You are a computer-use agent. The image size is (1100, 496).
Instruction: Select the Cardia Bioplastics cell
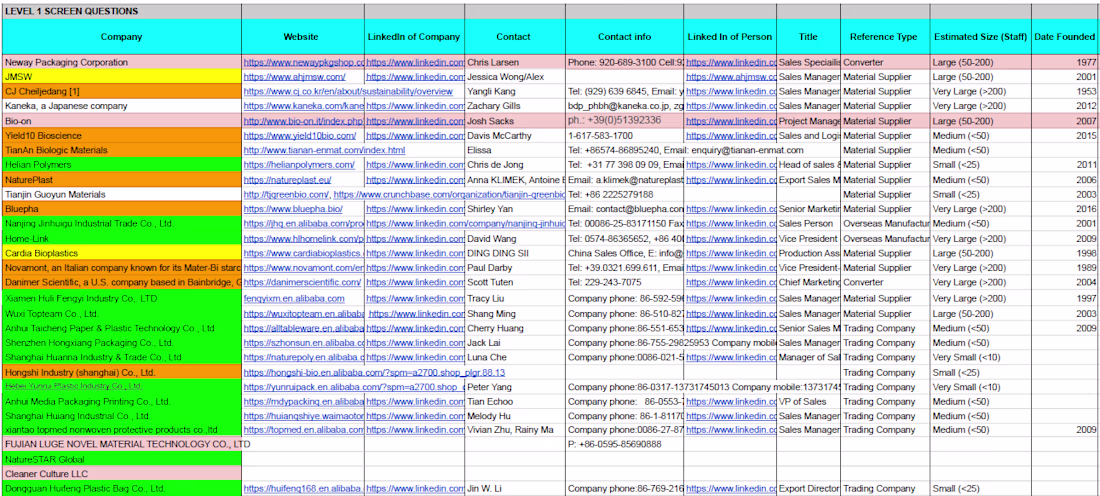coord(121,253)
